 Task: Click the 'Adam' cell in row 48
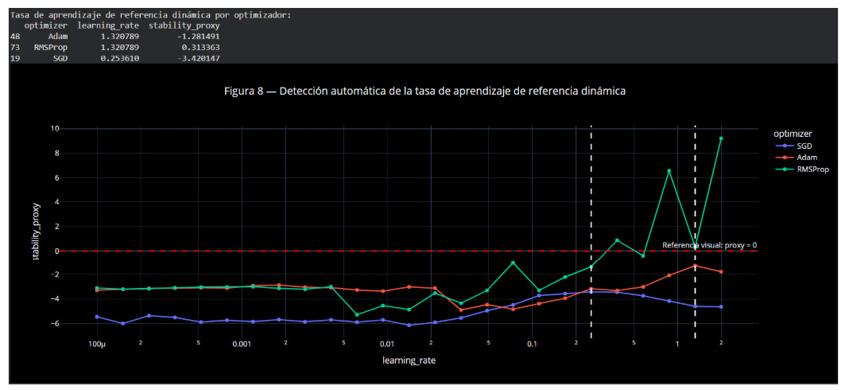59,37
